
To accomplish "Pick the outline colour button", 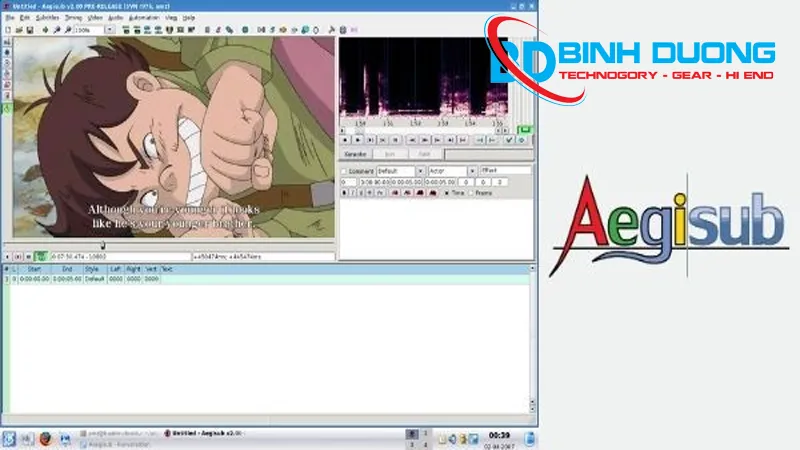I will point(420,193).
